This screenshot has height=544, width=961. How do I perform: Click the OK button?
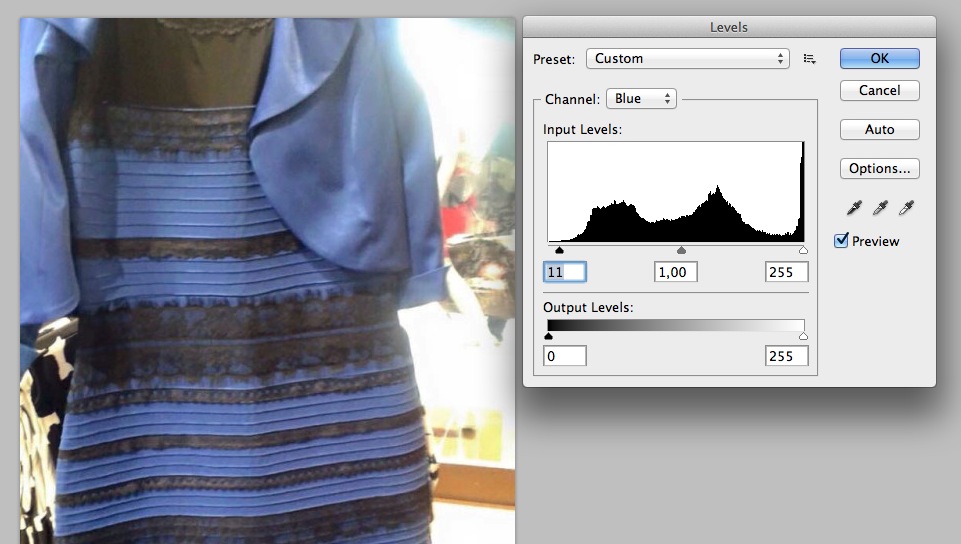pyautogui.click(x=879, y=58)
